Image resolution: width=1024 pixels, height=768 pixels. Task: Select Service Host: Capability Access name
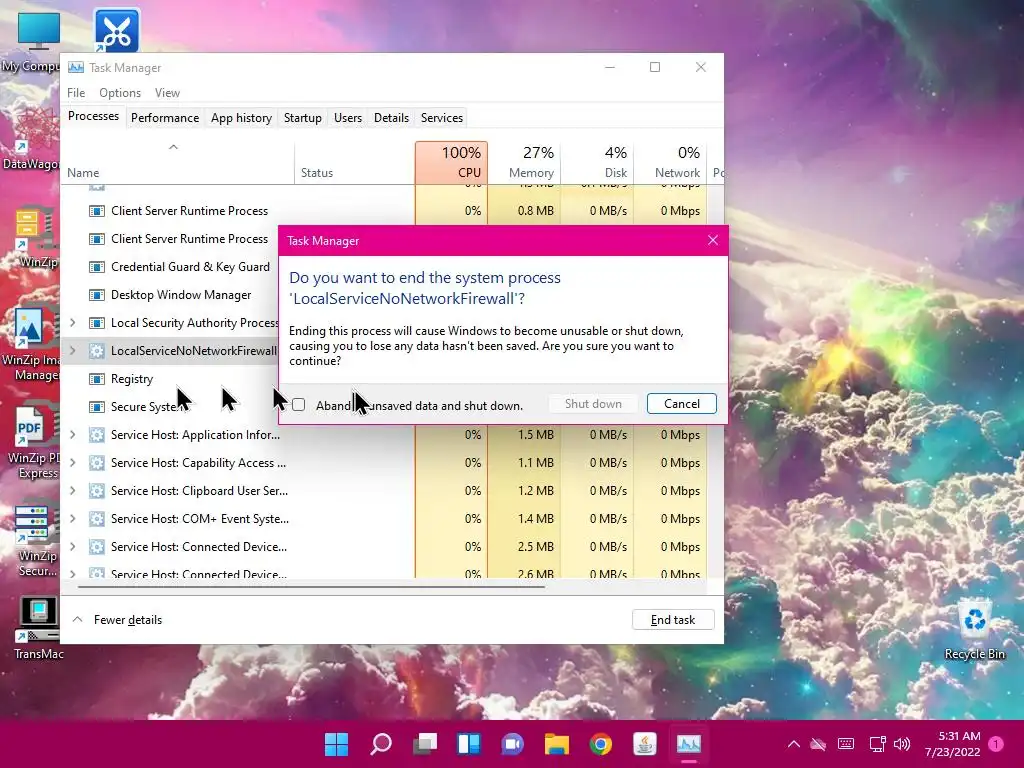(x=199, y=462)
